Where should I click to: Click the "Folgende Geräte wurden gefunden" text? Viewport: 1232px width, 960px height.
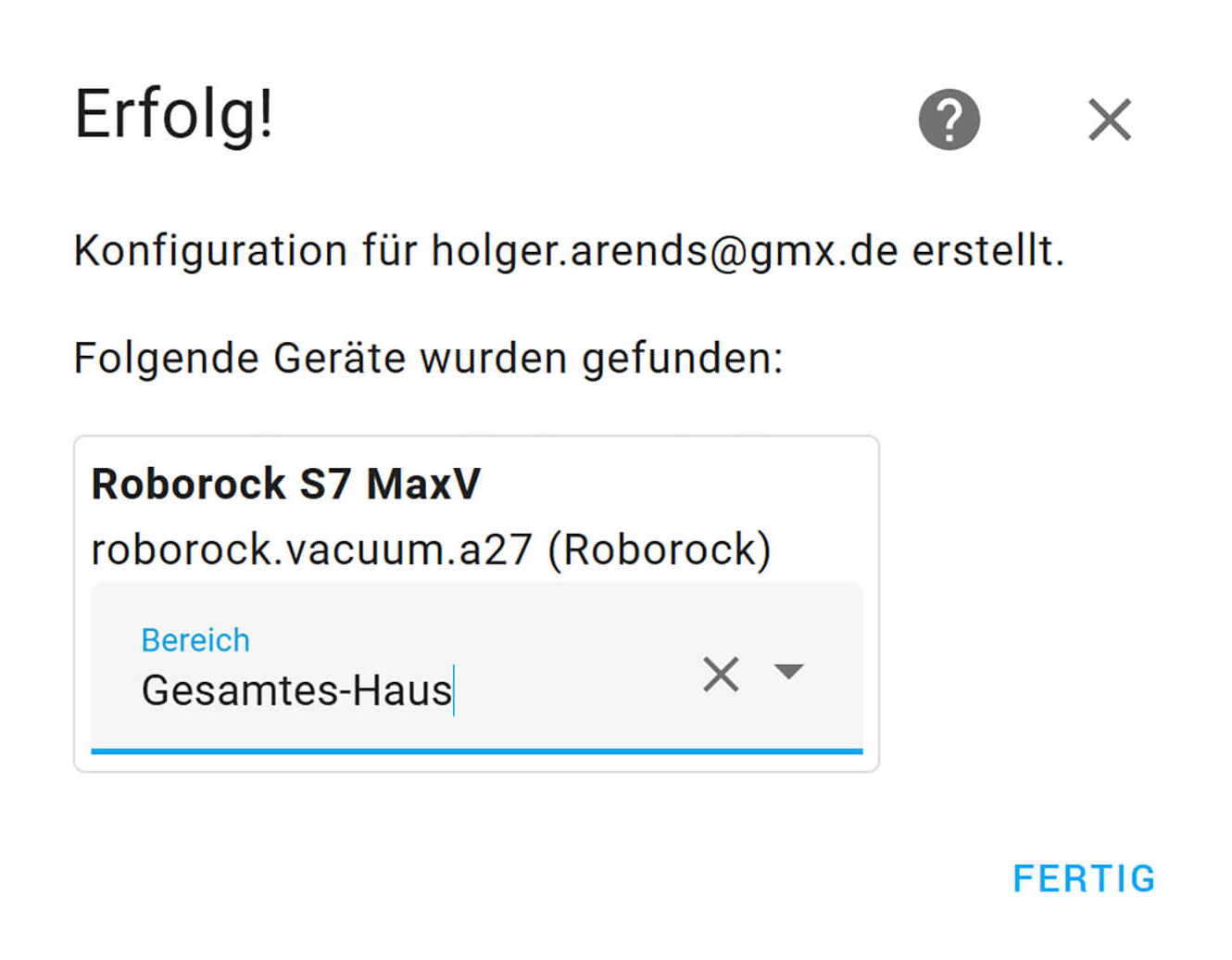click(428, 359)
